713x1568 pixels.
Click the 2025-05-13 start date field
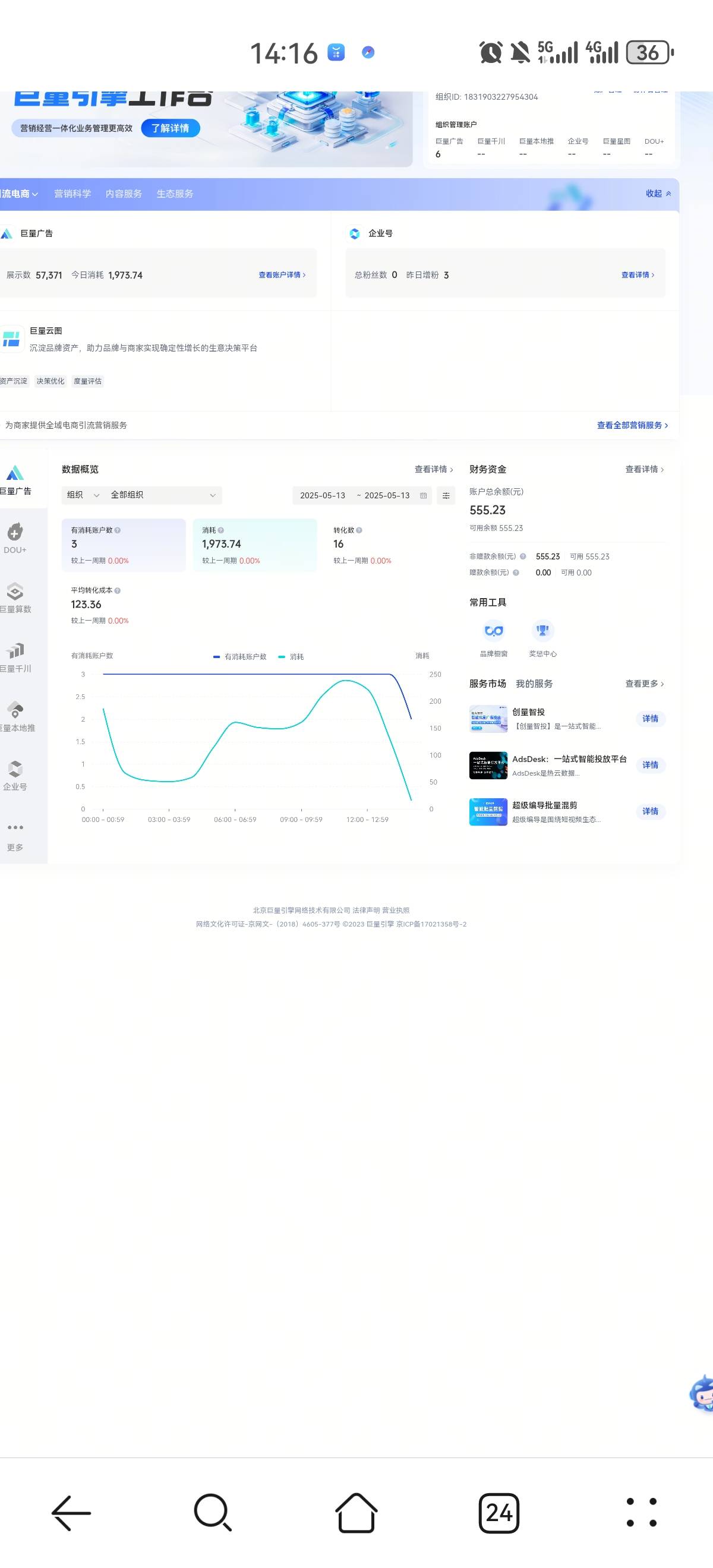click(323, 495)
